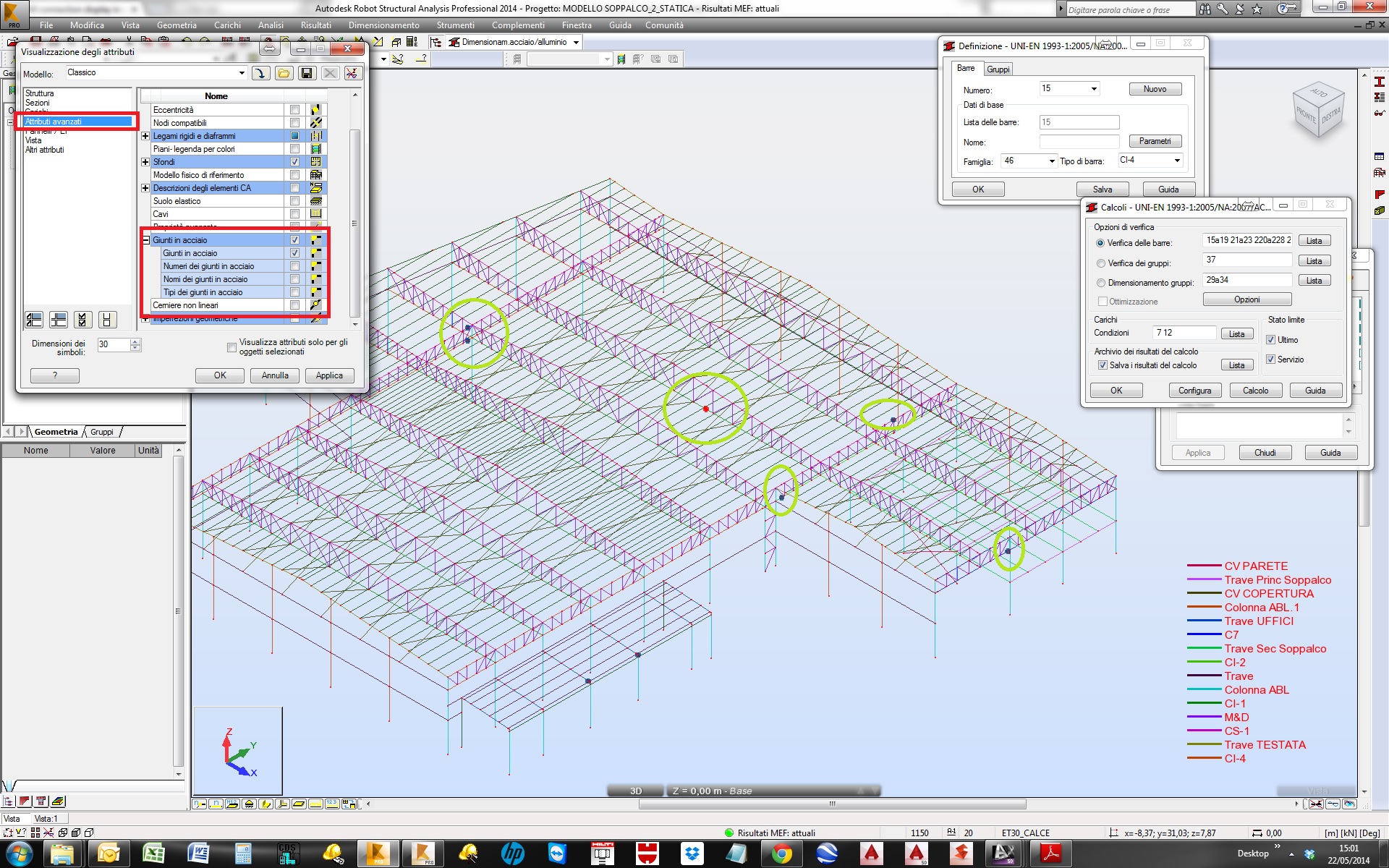Click the symbol size spinner arrows
The image size is (1389, 868).
[135, 344]
